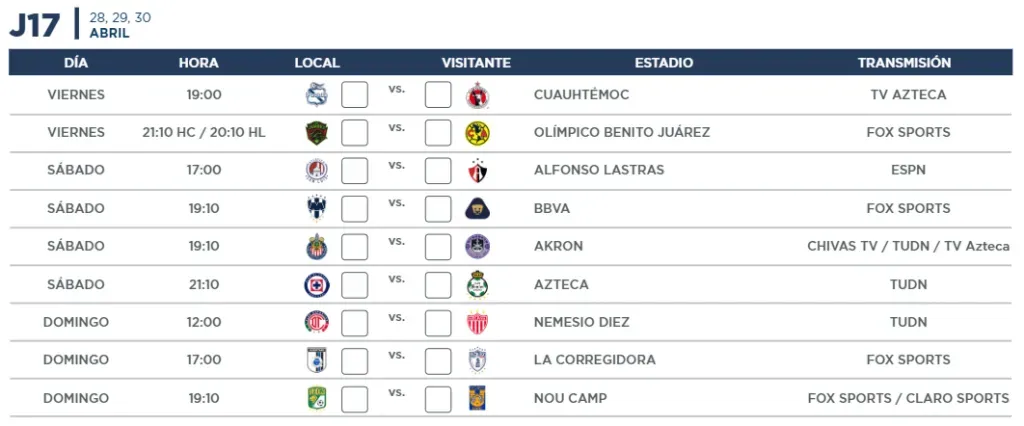Click local score box for Cuauhtémoc match

coord(355,95)
